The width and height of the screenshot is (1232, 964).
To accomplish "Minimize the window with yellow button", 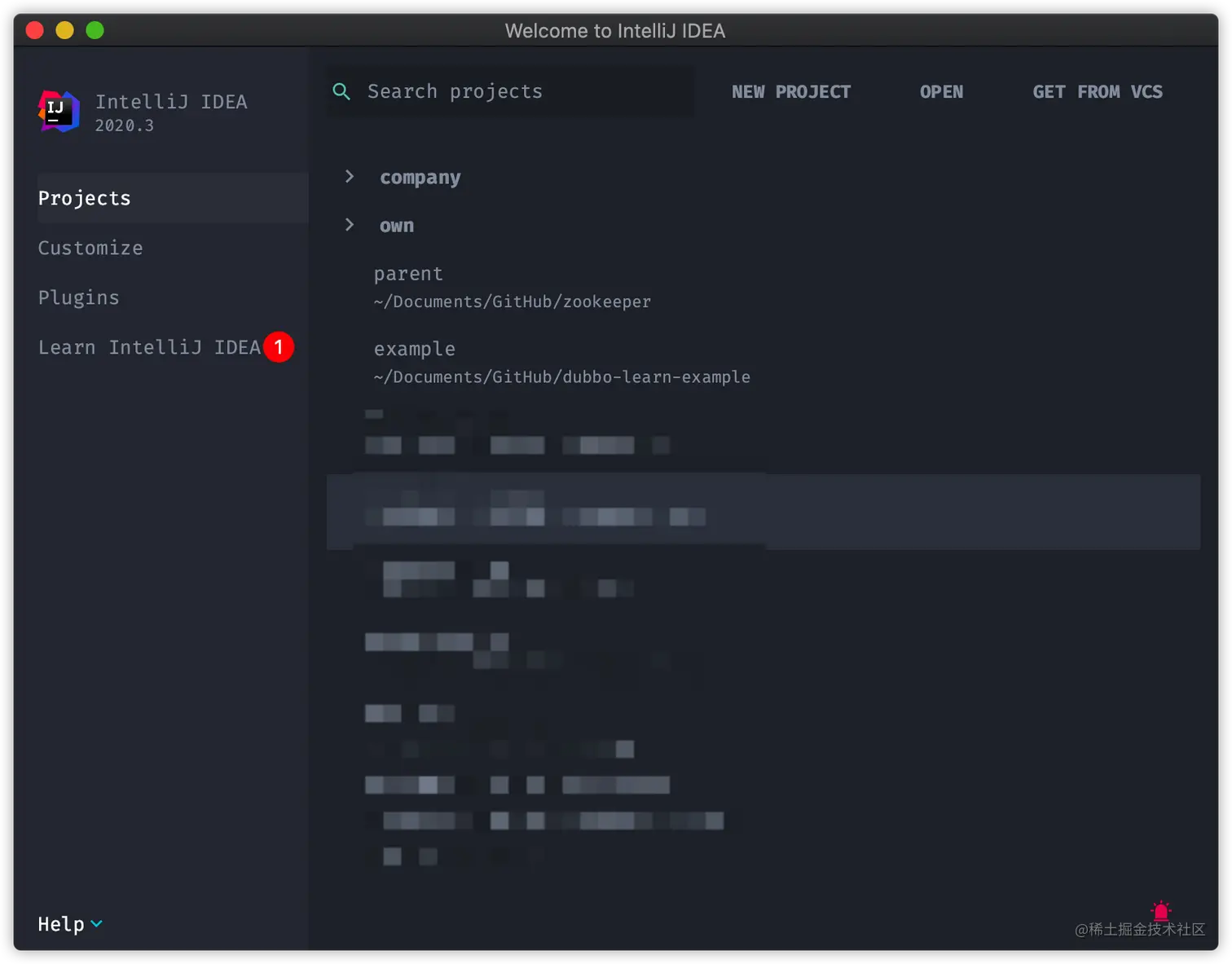I will 64,30.
